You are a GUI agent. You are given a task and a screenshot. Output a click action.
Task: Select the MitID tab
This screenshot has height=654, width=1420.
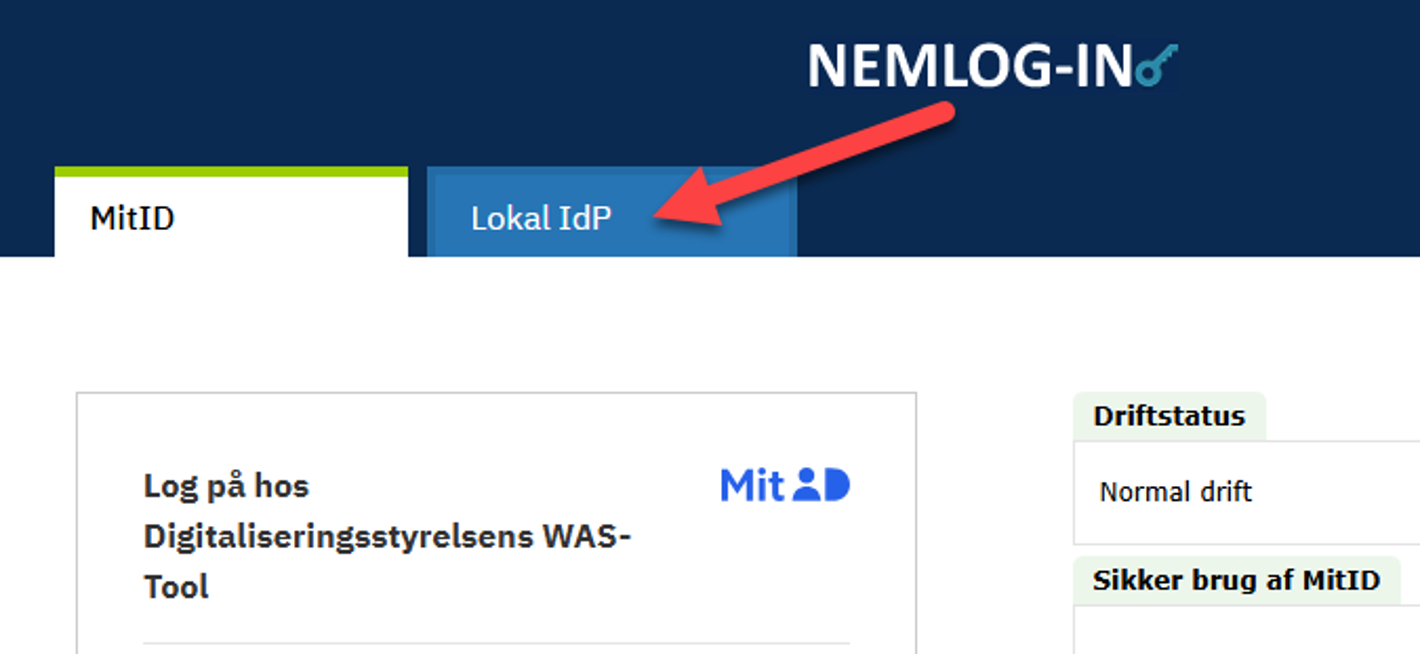click(x=132, y=218)
